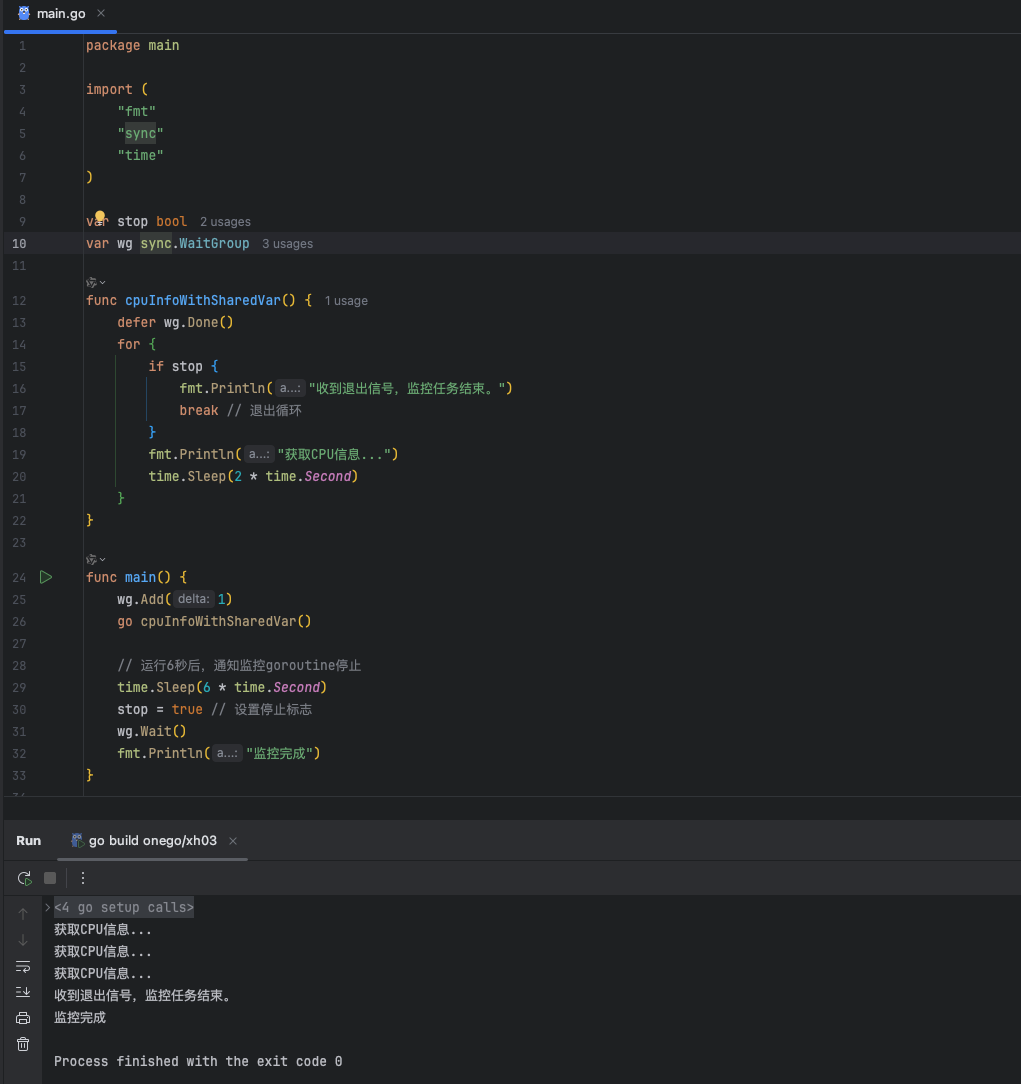Click 'Process finished with the exit code 0'
Image resolution: width=1021 pixels, height=1084 pixels.
(198, 1061)
